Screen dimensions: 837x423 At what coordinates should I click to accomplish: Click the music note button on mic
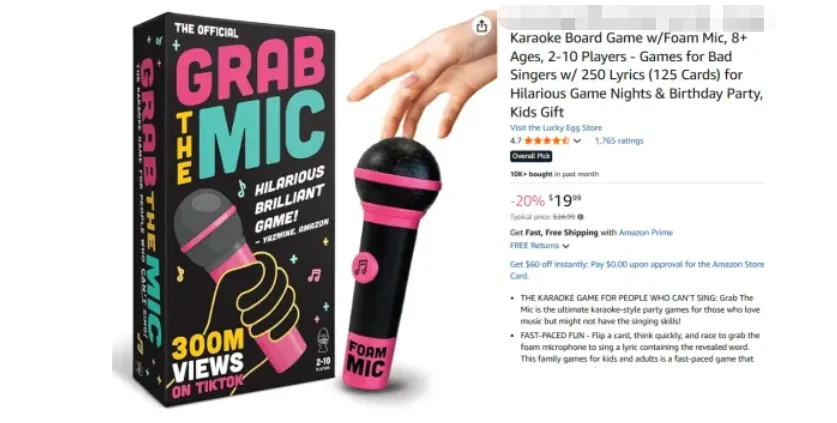click(364, 266)
